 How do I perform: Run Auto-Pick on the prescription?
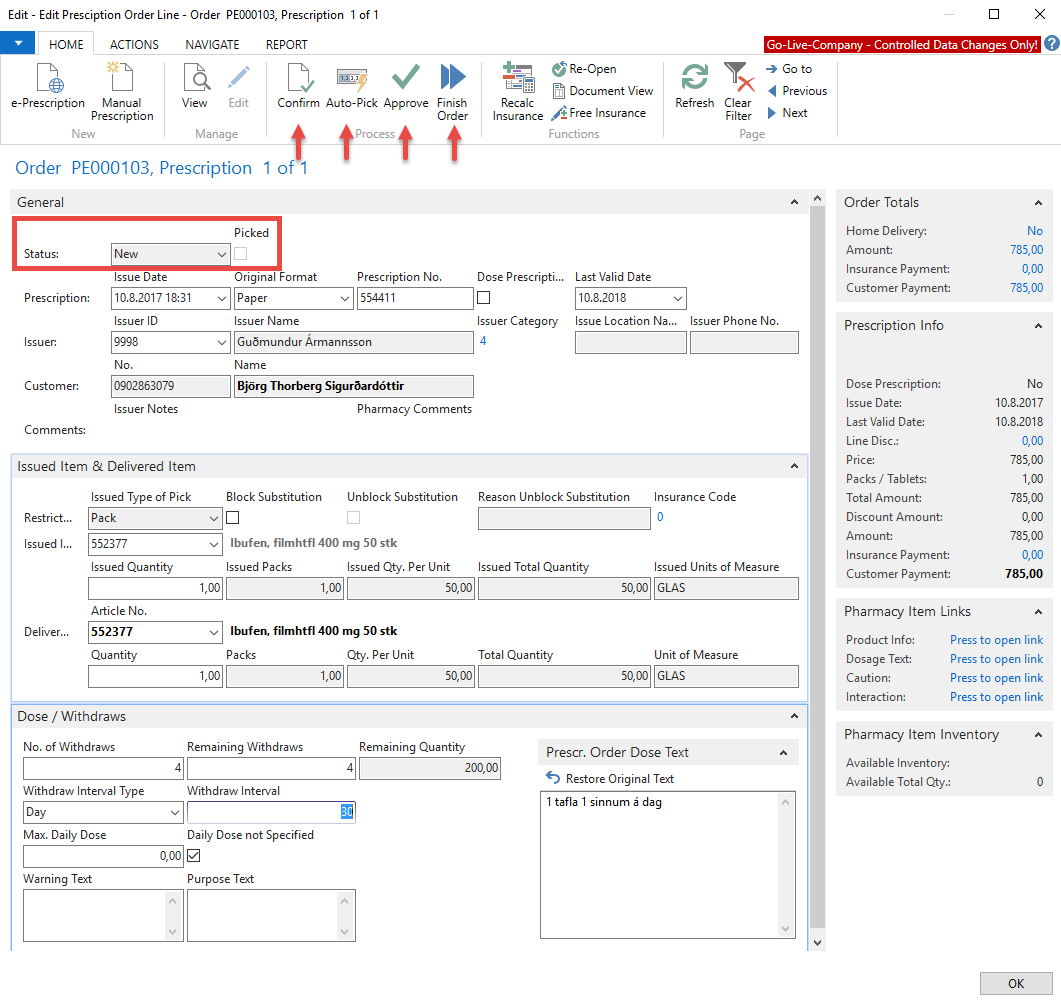(352, 80)
